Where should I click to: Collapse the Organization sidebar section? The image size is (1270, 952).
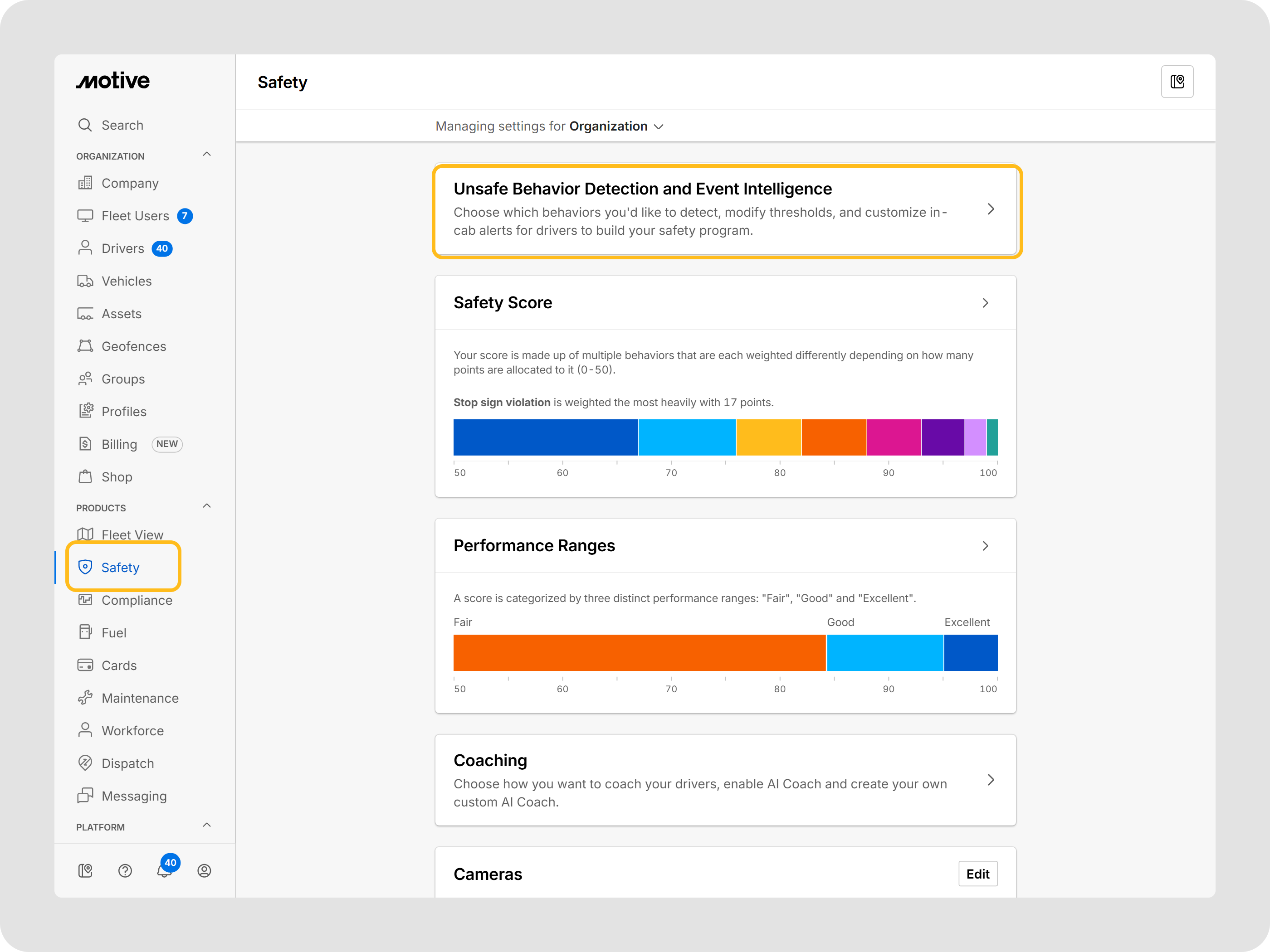207,155
